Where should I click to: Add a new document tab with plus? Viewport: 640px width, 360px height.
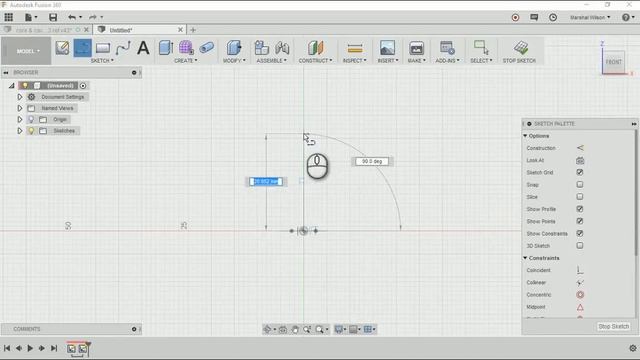point(193,30)
